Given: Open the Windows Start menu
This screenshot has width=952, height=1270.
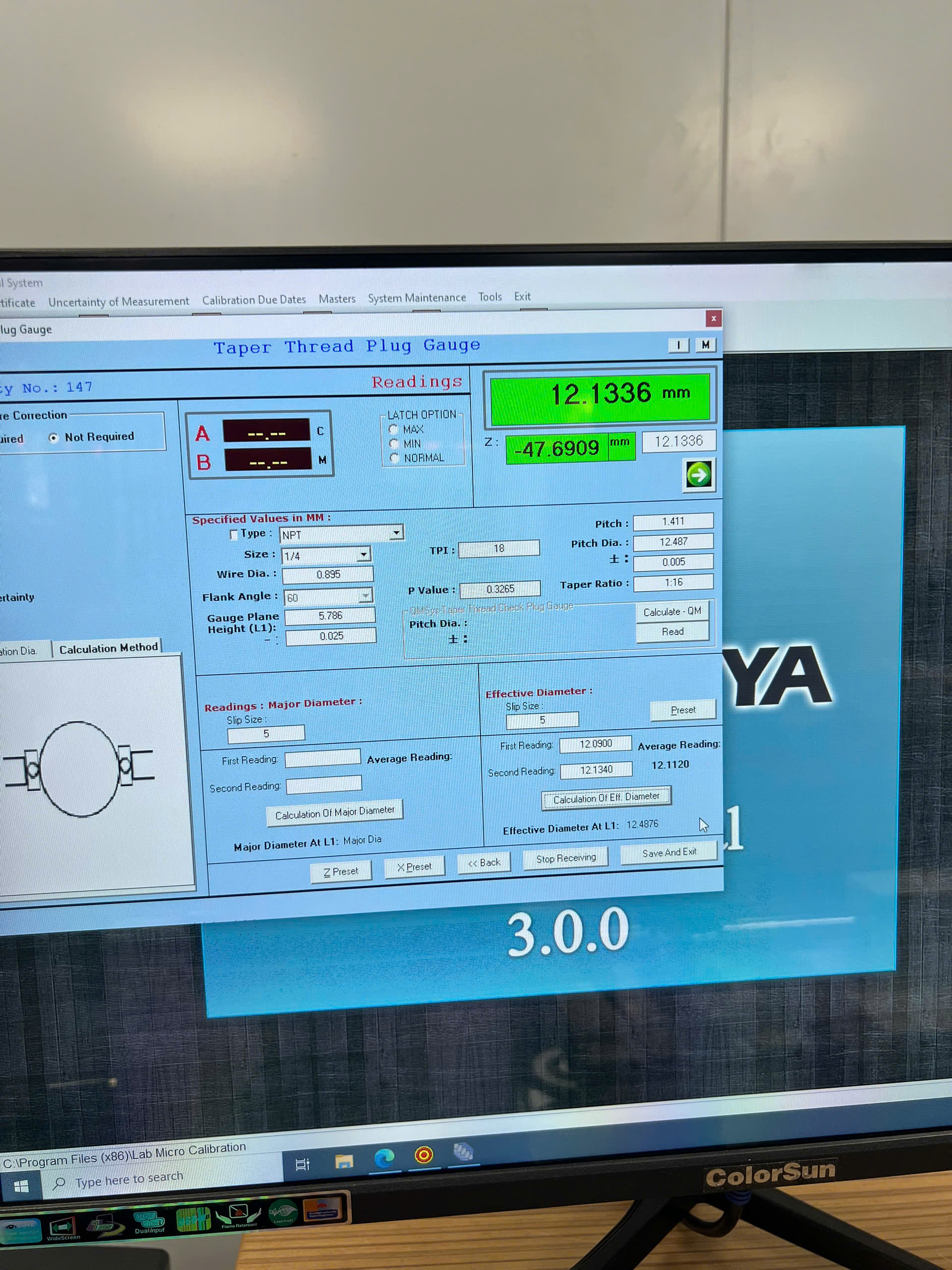Looking at the screenshot, I should click(x=21, y=1186).
